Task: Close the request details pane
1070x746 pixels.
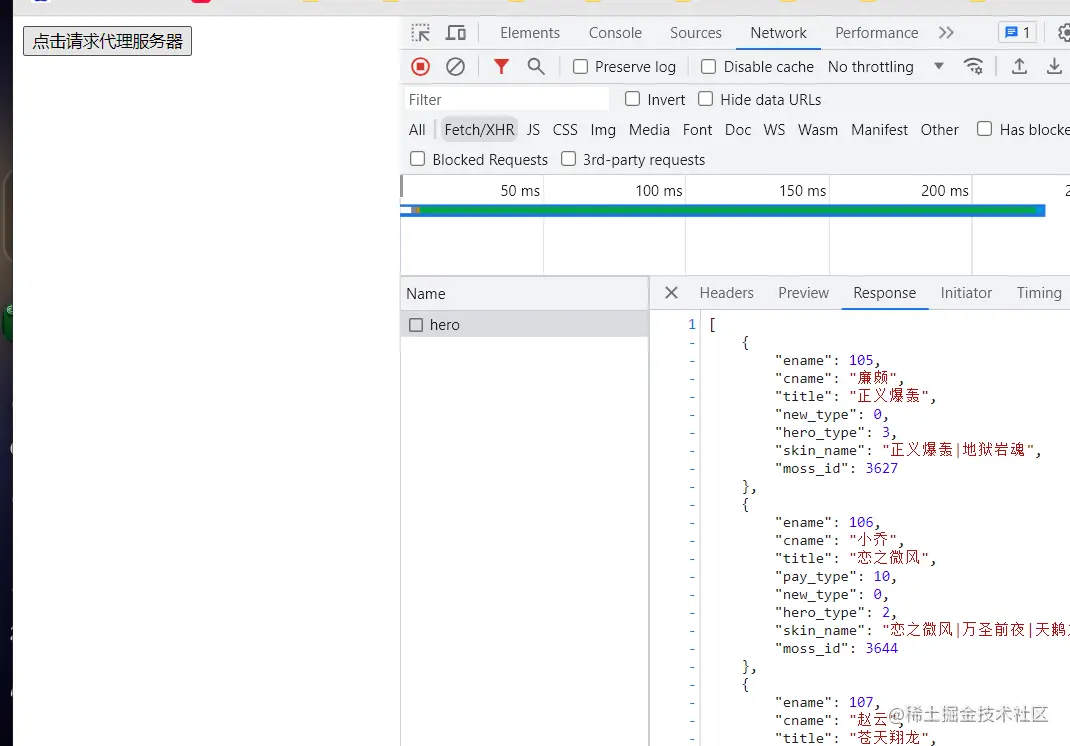Action: point(671,293)
